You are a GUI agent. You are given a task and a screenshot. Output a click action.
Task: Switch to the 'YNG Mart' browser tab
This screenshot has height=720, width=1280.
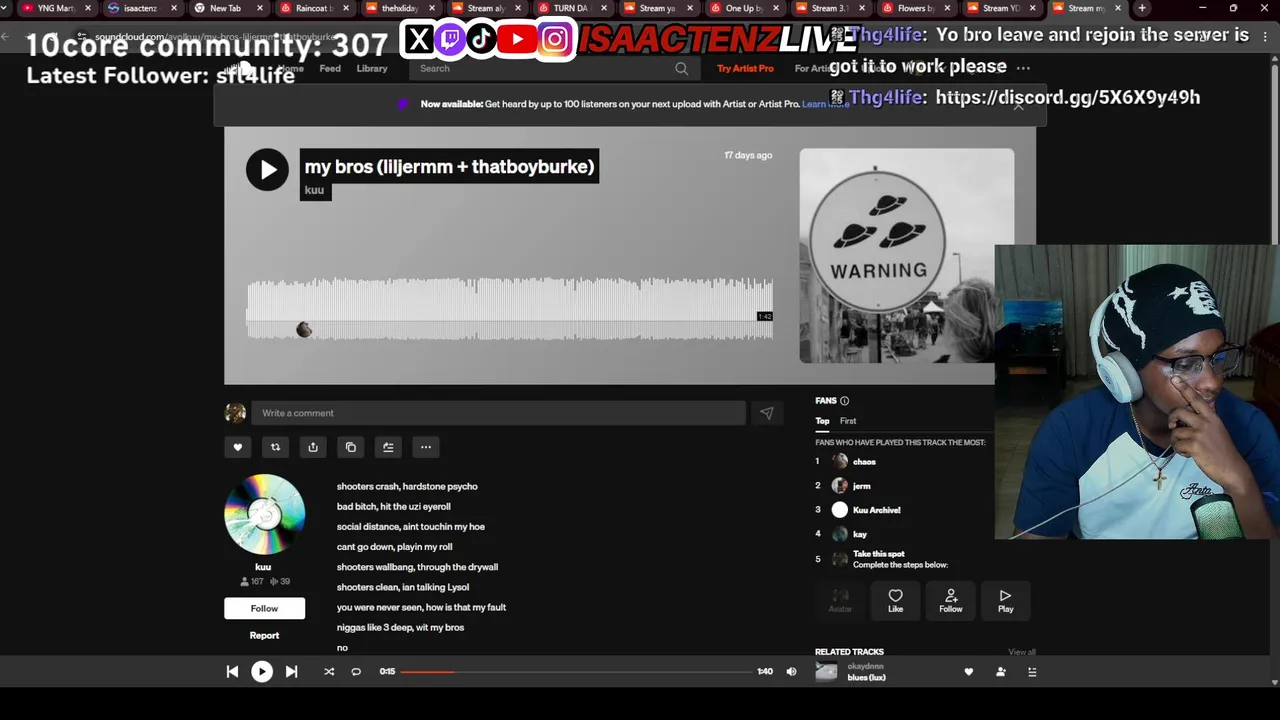point(56,8)
